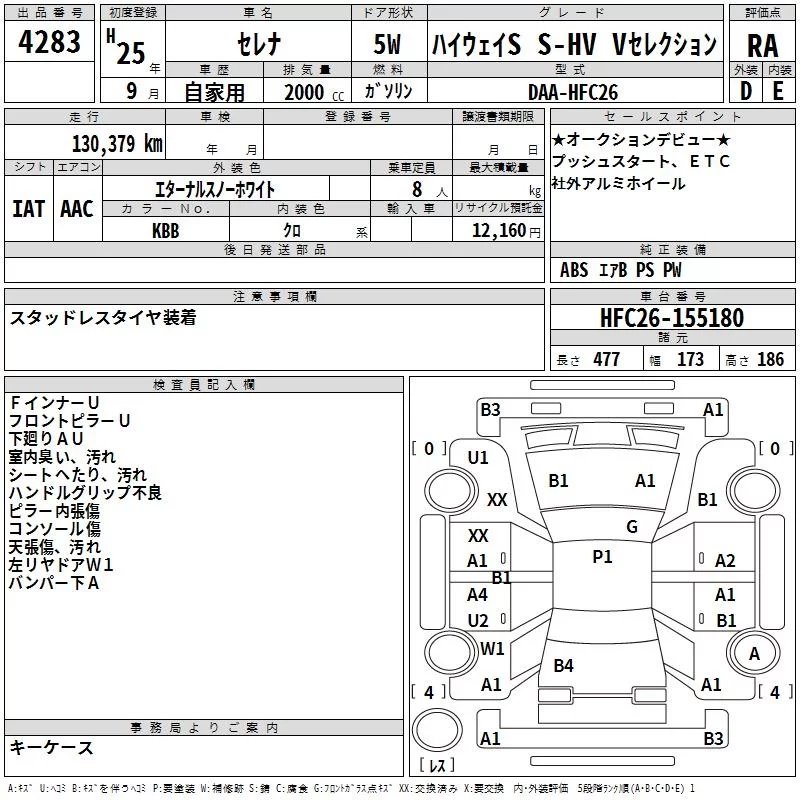Select the P1 roof damage marker

602,557
